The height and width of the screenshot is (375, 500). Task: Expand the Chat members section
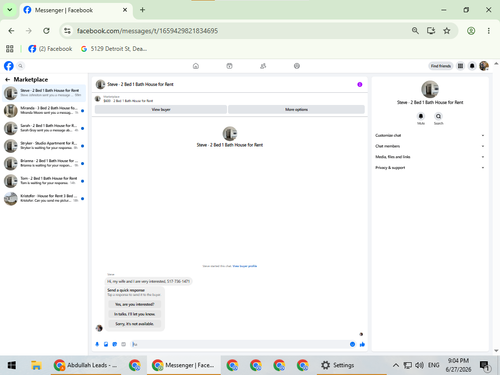tap(430, 146)
